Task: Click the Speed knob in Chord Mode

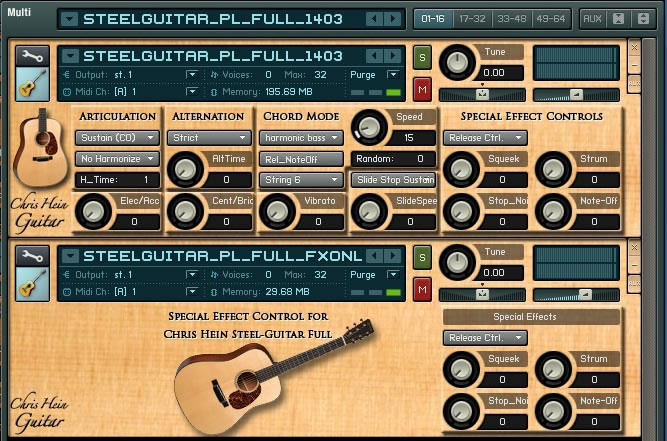Action: pyautogui.click(x=369, y=128)
